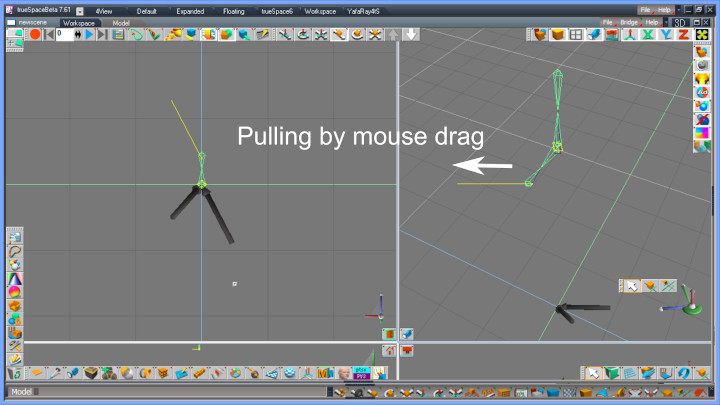Click the yellow funnel-shaped icon in right sidebar

pyautogui.click(x=702, y=79)
